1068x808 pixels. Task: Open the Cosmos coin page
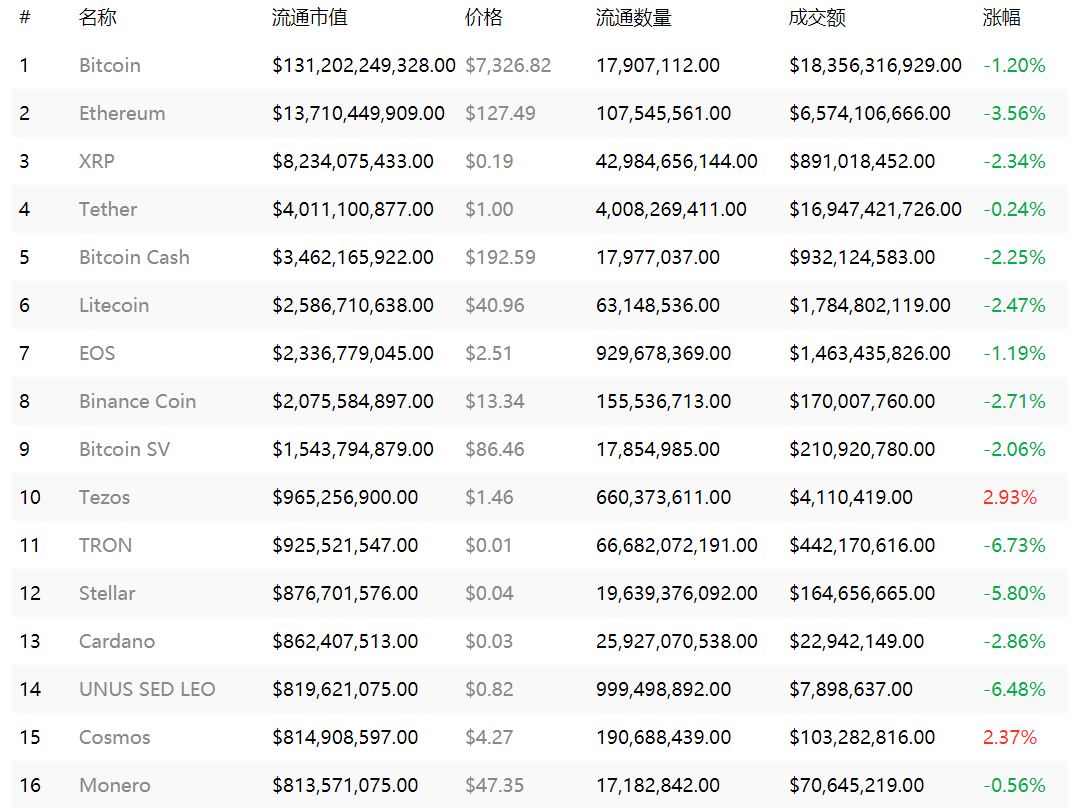[114, 738]
